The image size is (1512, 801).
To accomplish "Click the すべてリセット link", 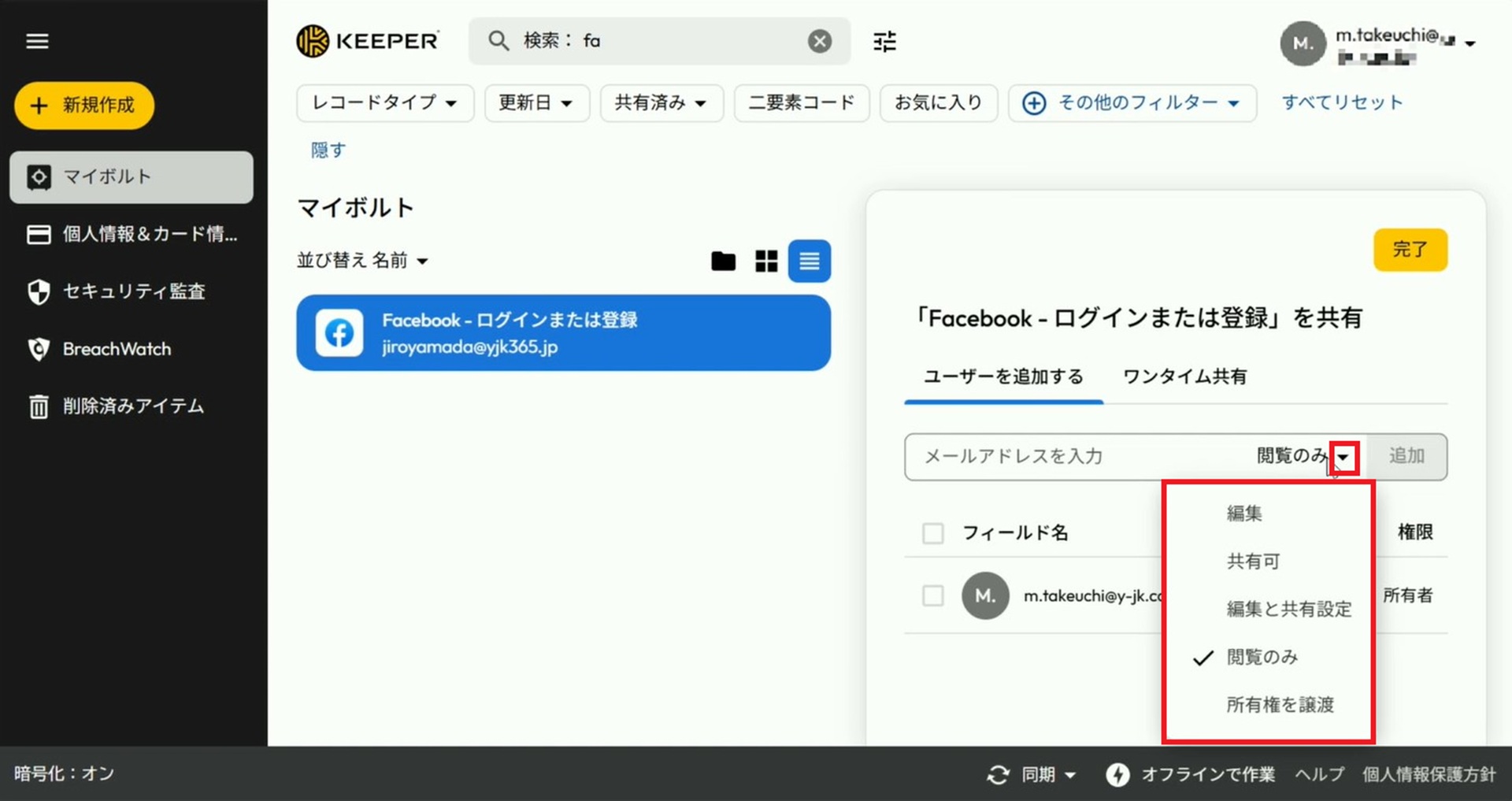I will [x=1342, y=102].
